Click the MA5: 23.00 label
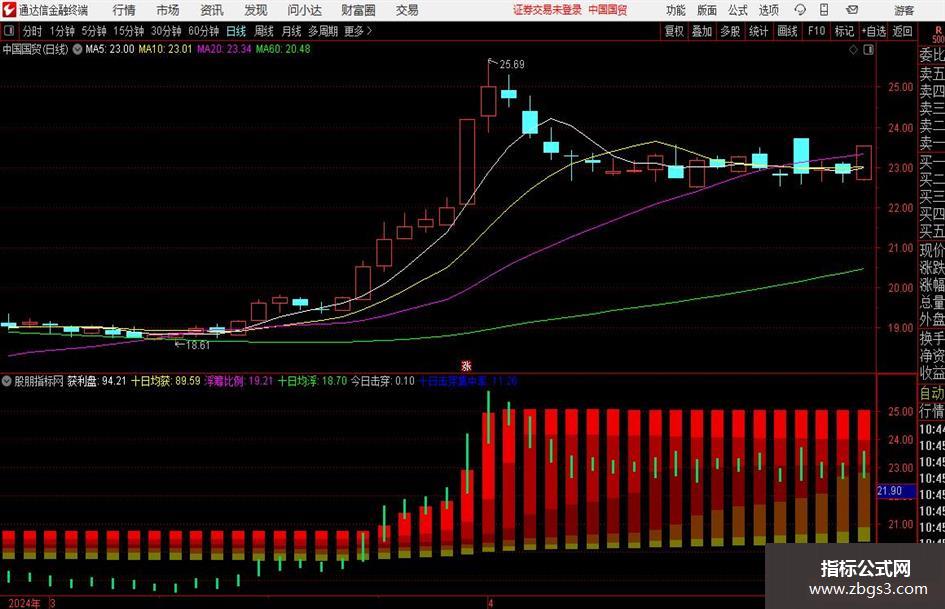Viewport: 945px width, 609px height. pyautogui.click(x=110, y=49)
